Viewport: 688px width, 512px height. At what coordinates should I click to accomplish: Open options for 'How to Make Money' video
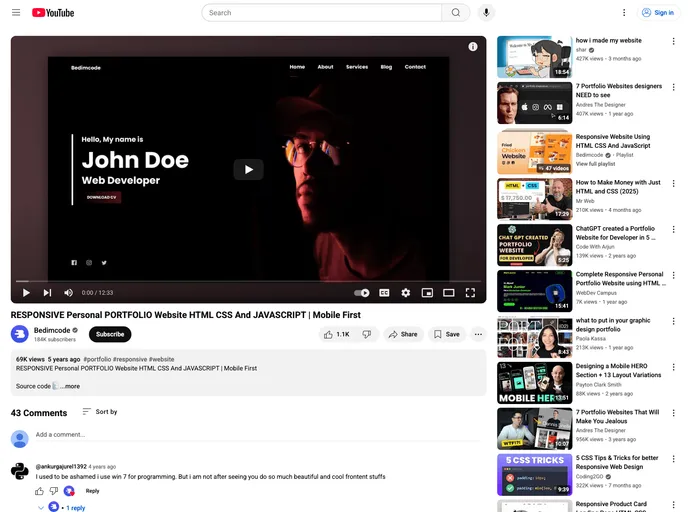(674, 183)
